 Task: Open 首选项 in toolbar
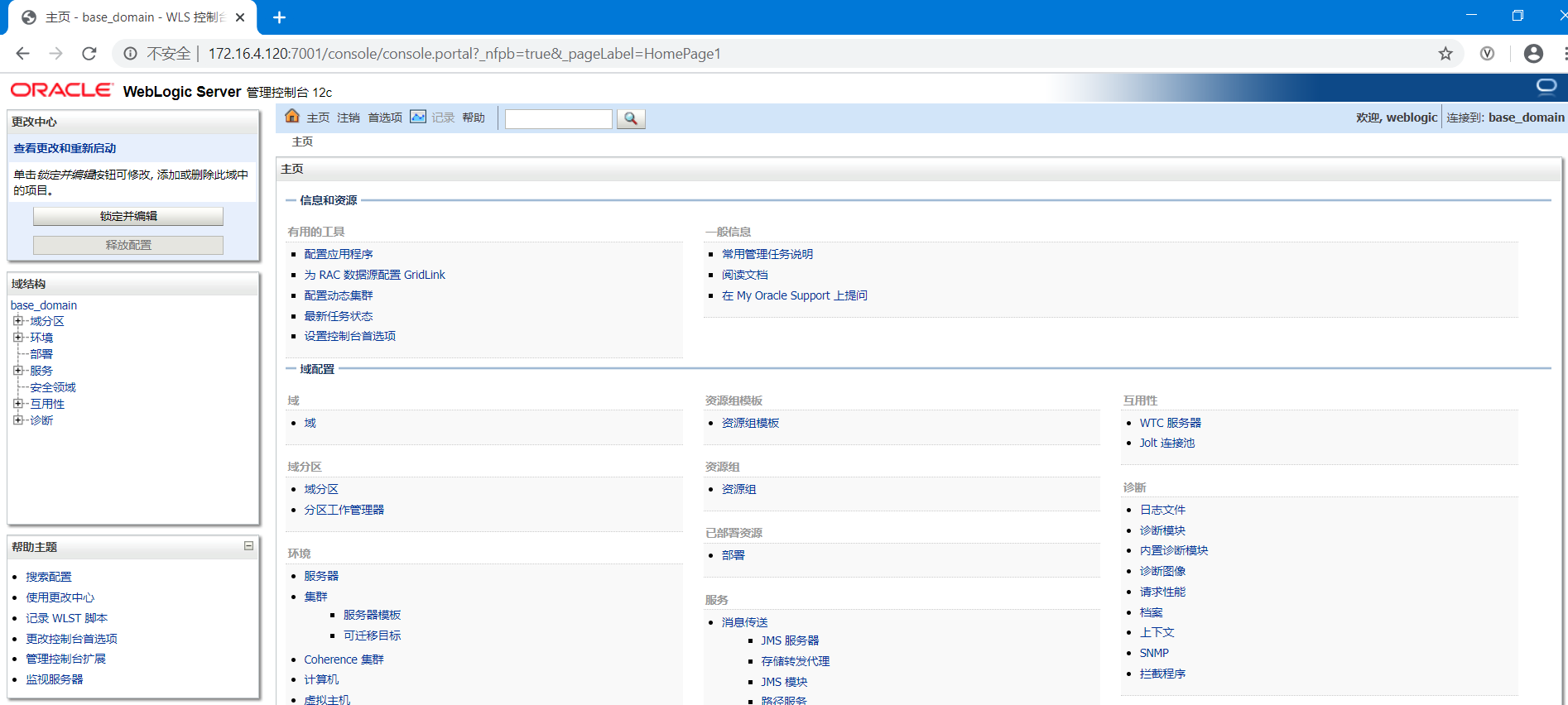coord(385,117)
